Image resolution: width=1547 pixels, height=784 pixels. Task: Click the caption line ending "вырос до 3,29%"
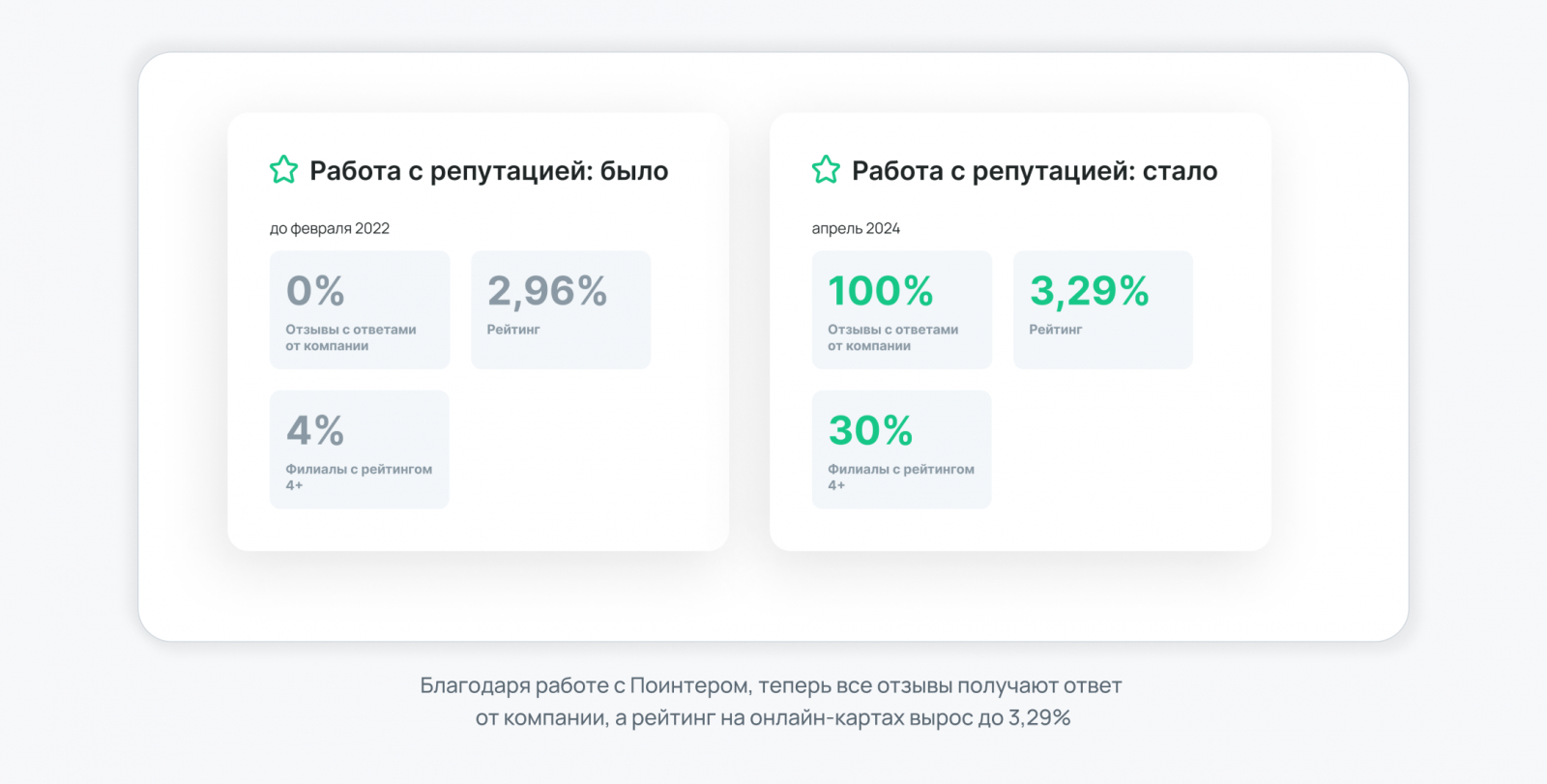773,718
